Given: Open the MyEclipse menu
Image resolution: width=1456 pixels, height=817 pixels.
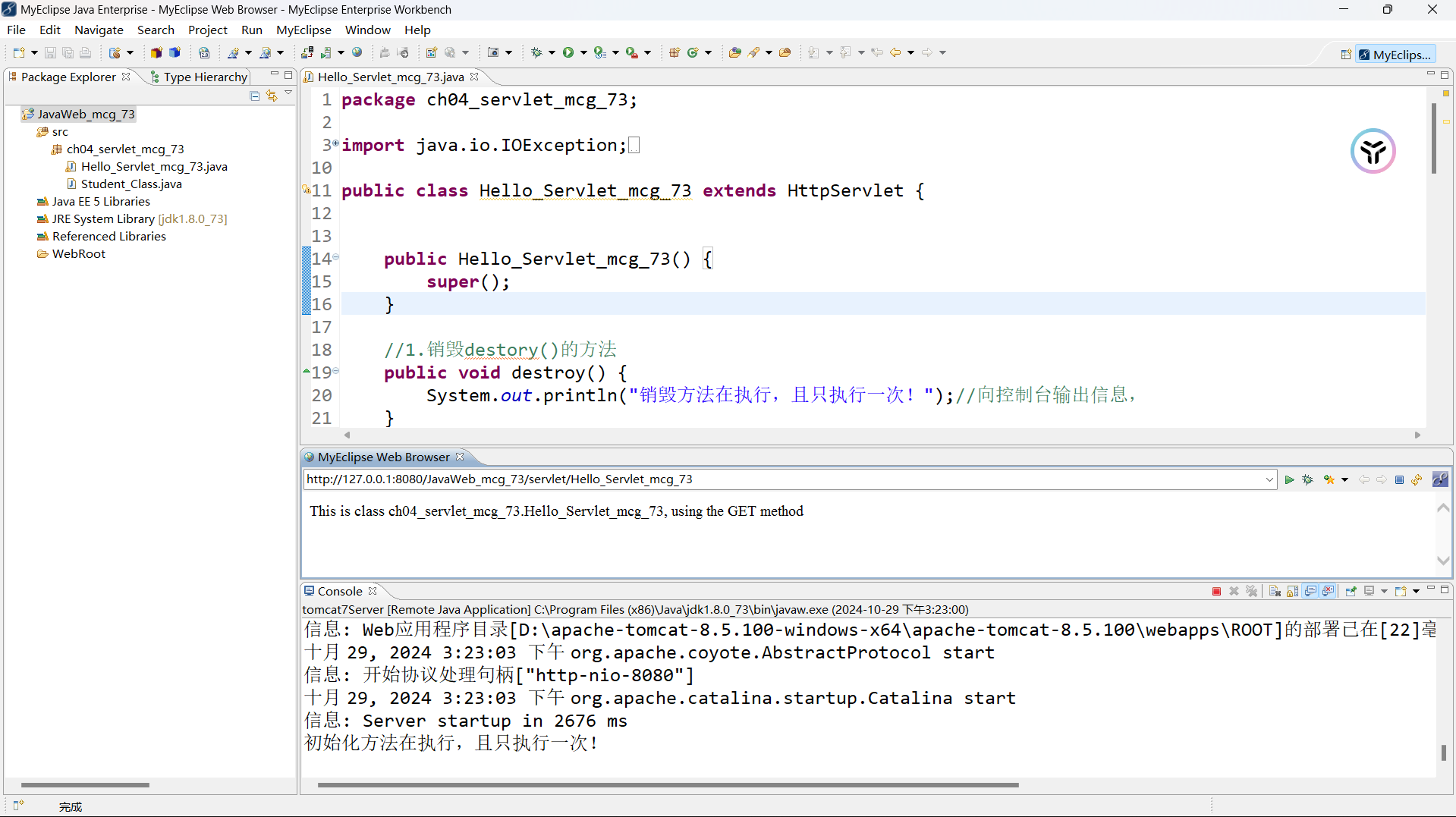Looking at the screenshot, I should coord(303,30).
